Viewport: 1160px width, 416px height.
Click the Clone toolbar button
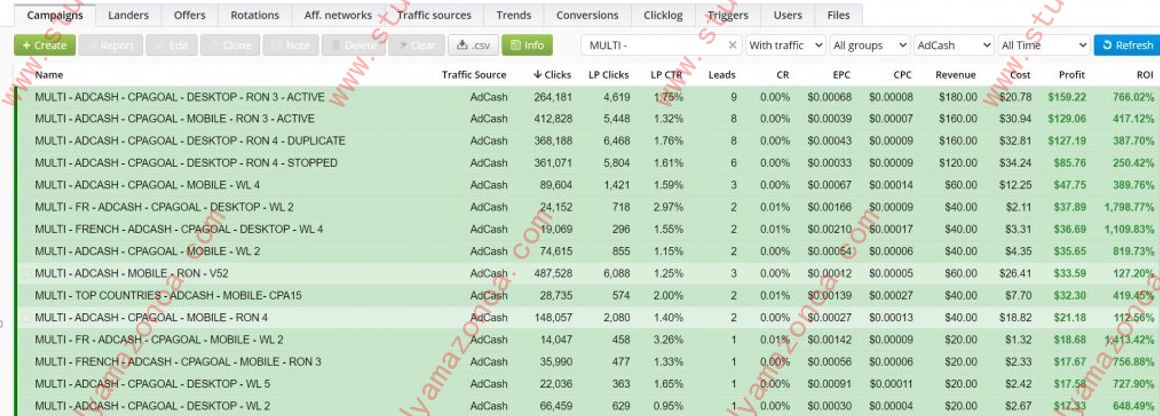pos(230,45)
